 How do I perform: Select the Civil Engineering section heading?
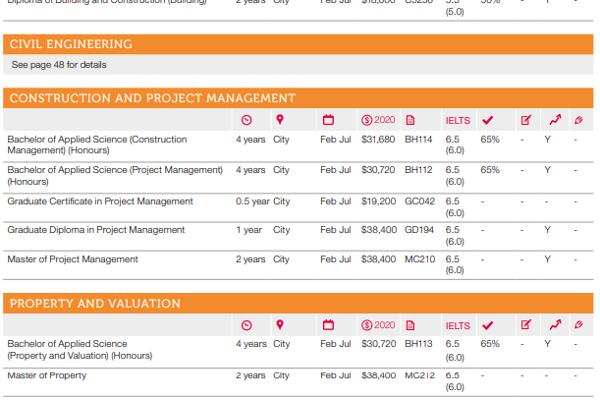pyautogui.click(x=70, y=44)
